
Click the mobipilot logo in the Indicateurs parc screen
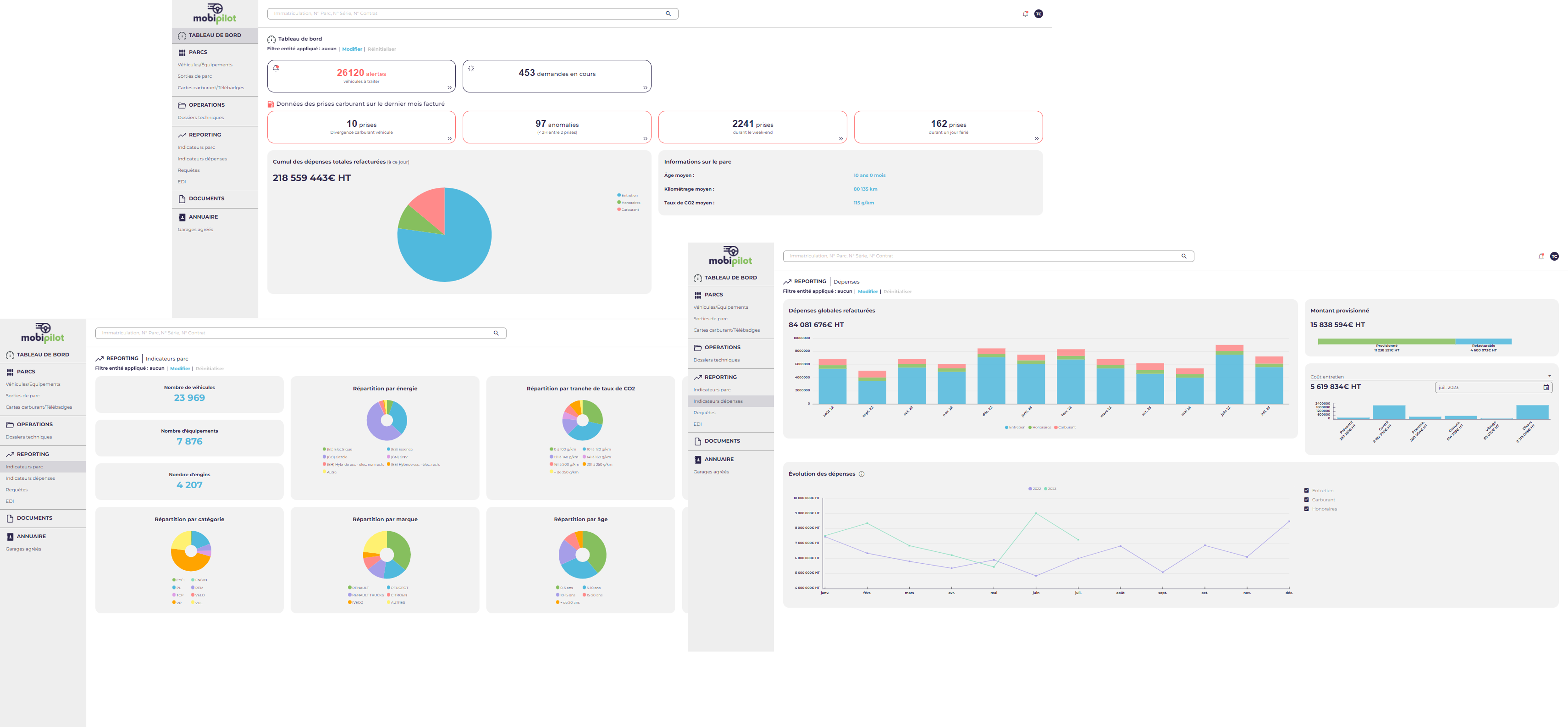click(43, 333)
